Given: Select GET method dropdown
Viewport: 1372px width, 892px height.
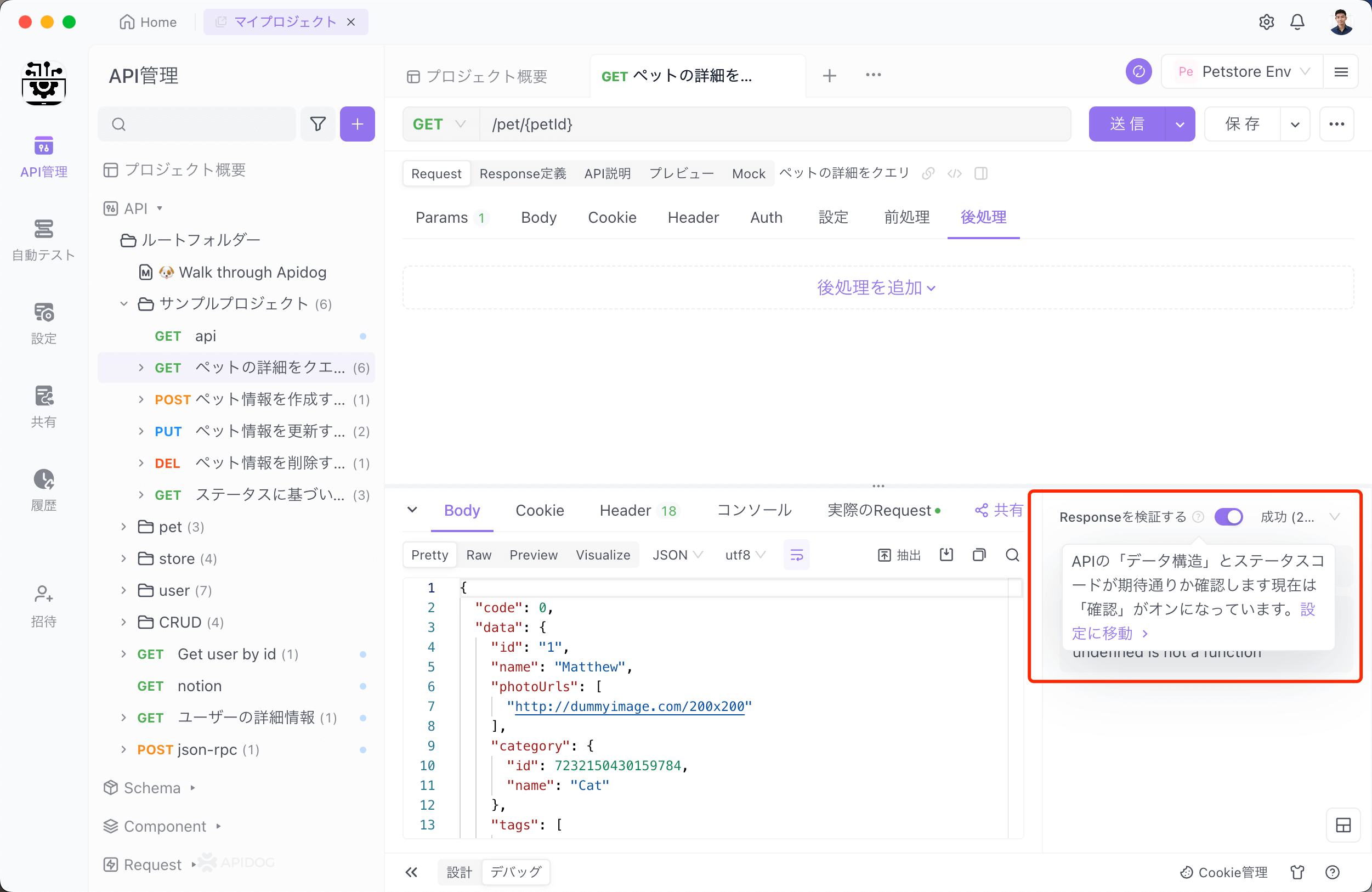Looking at the screenshot, I should click(x=438, y=124).
